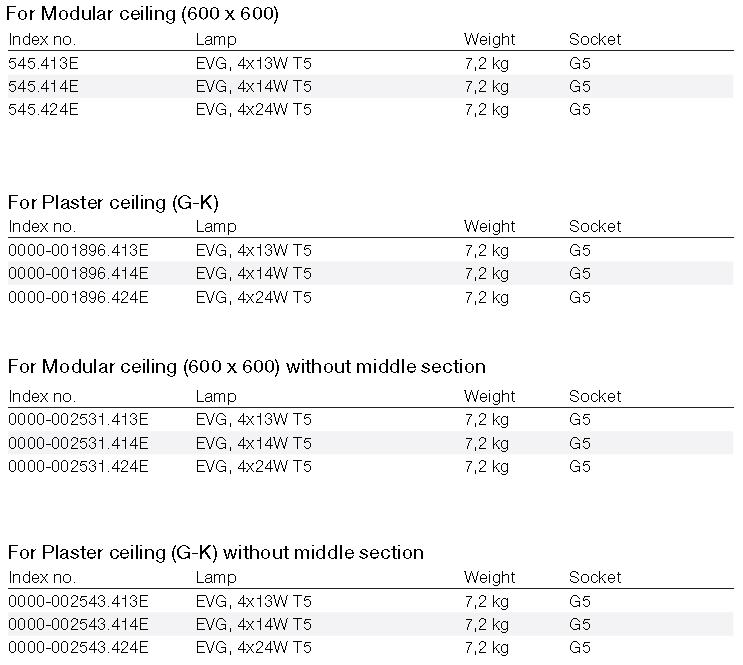Select index 0000-001896.413E in Plaster ceiling table

(78, 250)
